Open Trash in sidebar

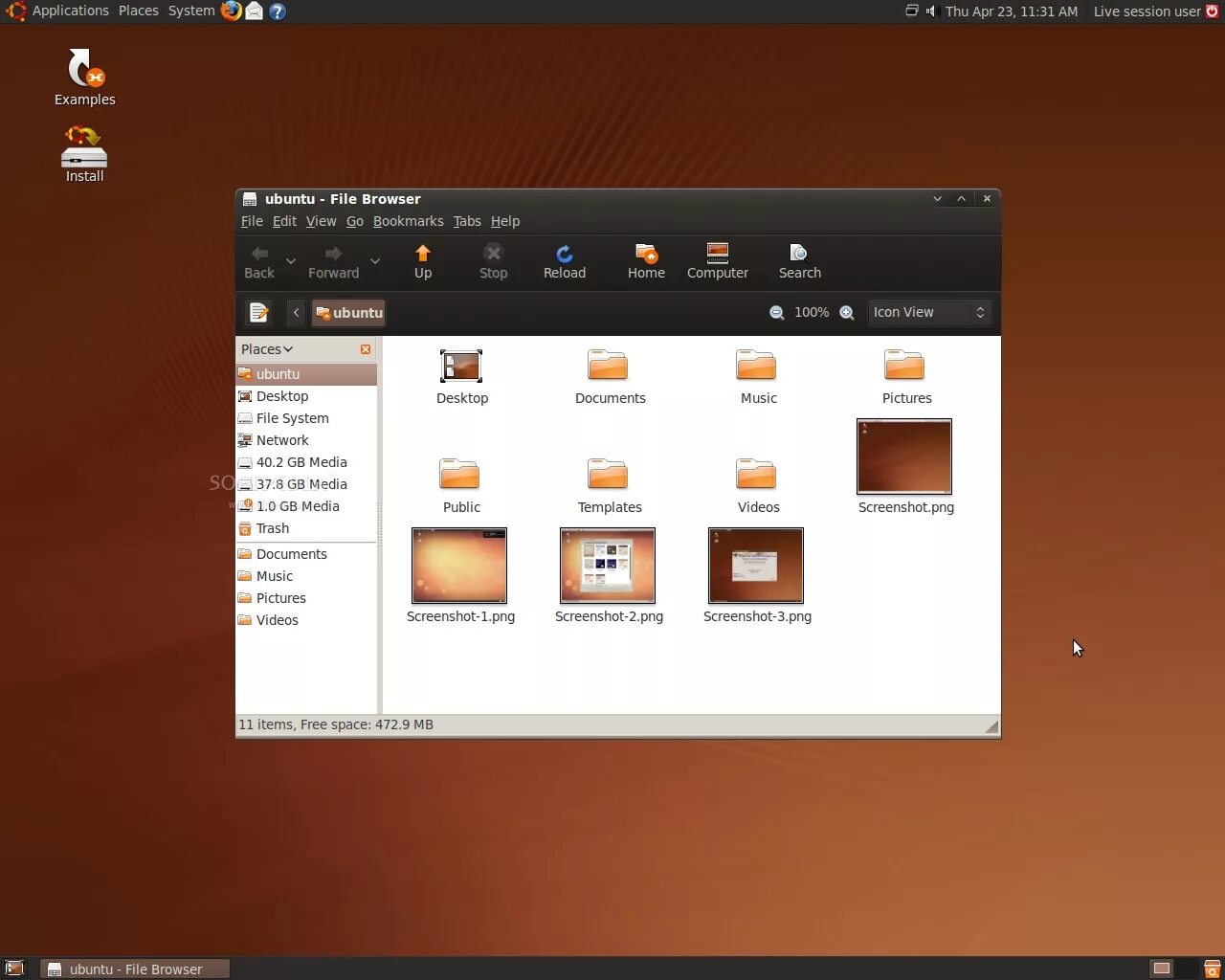coord(306,528)
